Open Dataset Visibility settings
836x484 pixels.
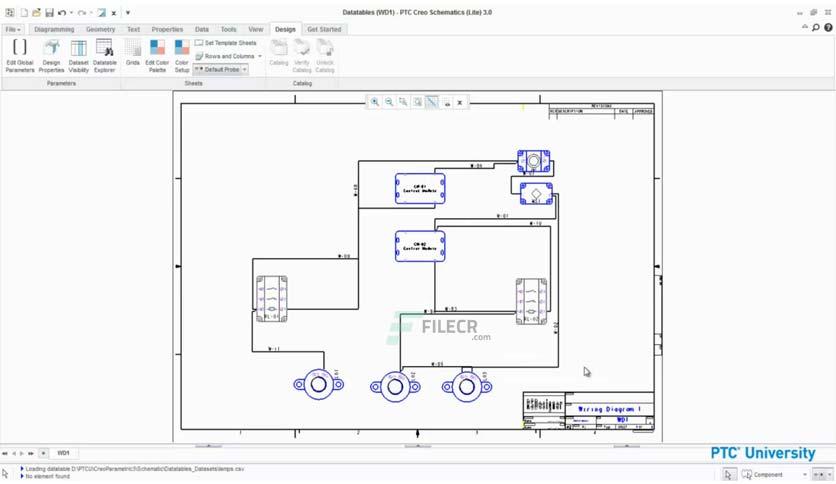78,55
